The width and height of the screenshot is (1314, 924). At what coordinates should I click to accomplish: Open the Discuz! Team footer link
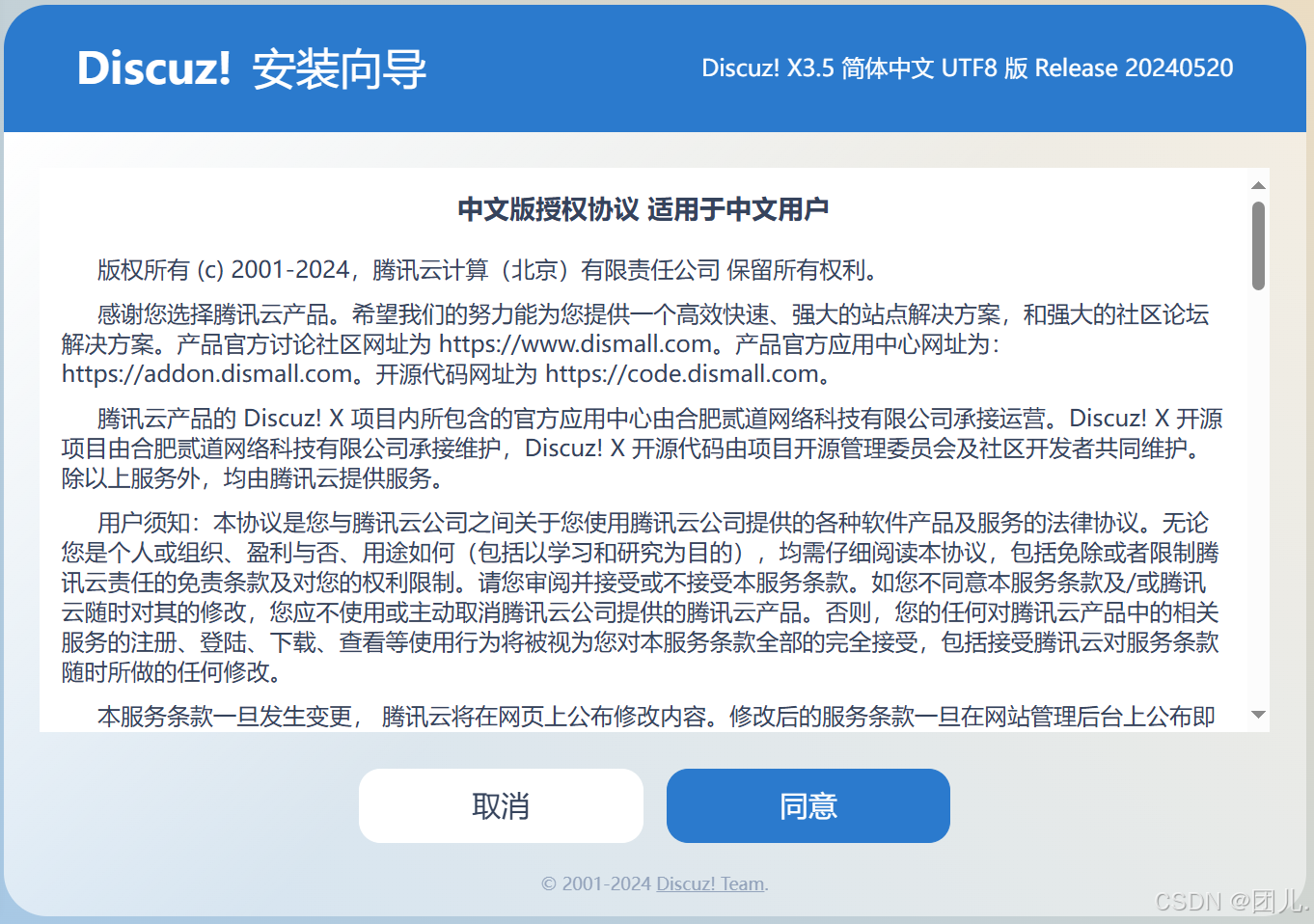click(x=710, y=883)
